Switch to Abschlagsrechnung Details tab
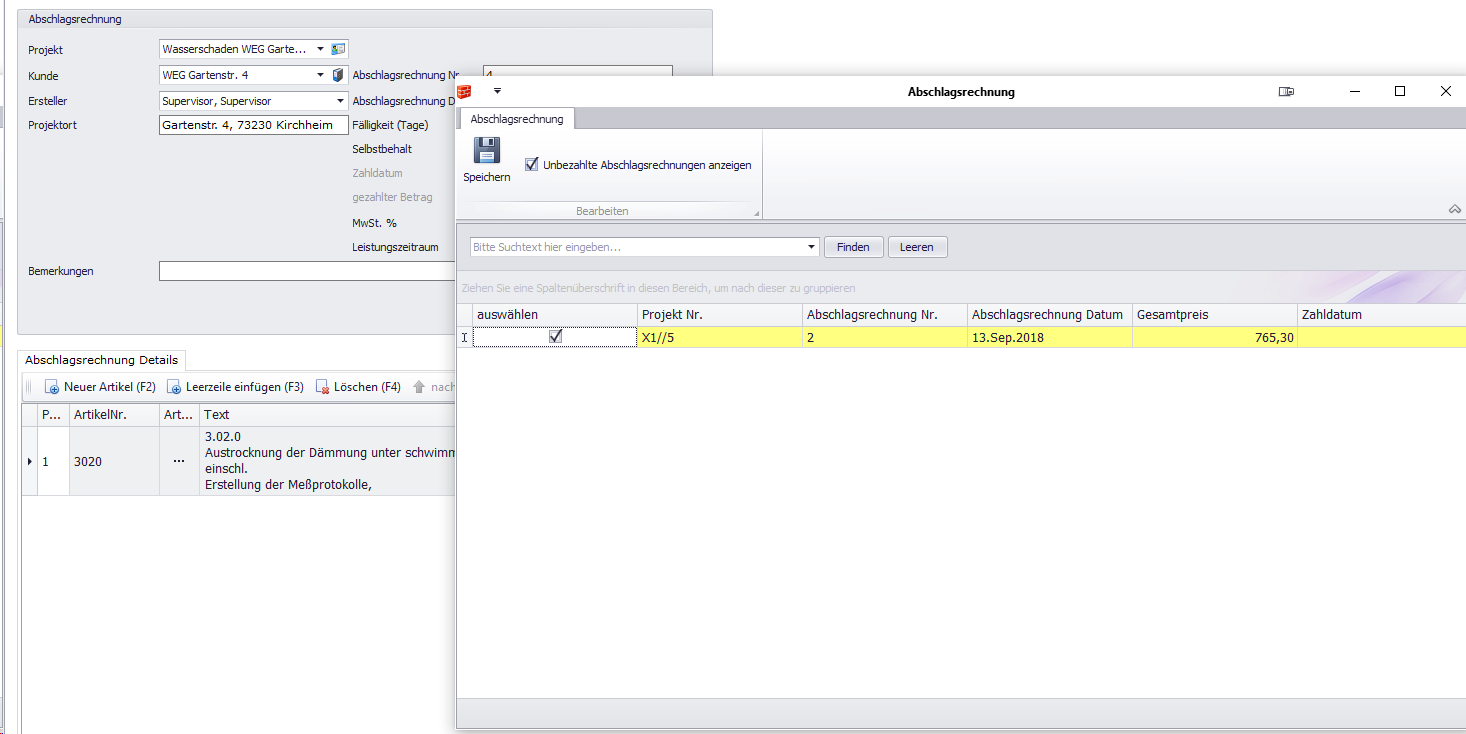1466x734 pixels. 101,360
